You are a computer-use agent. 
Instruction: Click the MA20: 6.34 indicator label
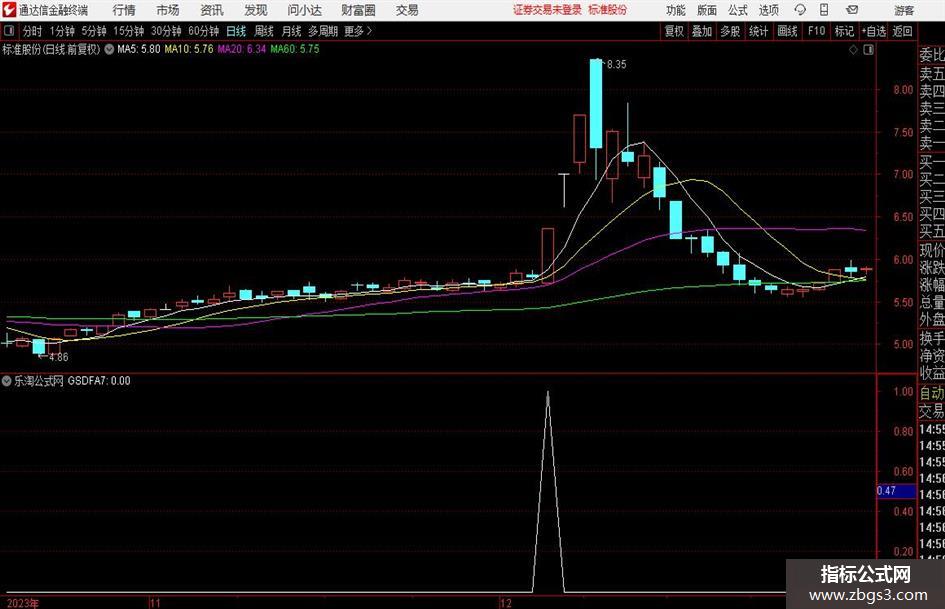coord(242,49)
